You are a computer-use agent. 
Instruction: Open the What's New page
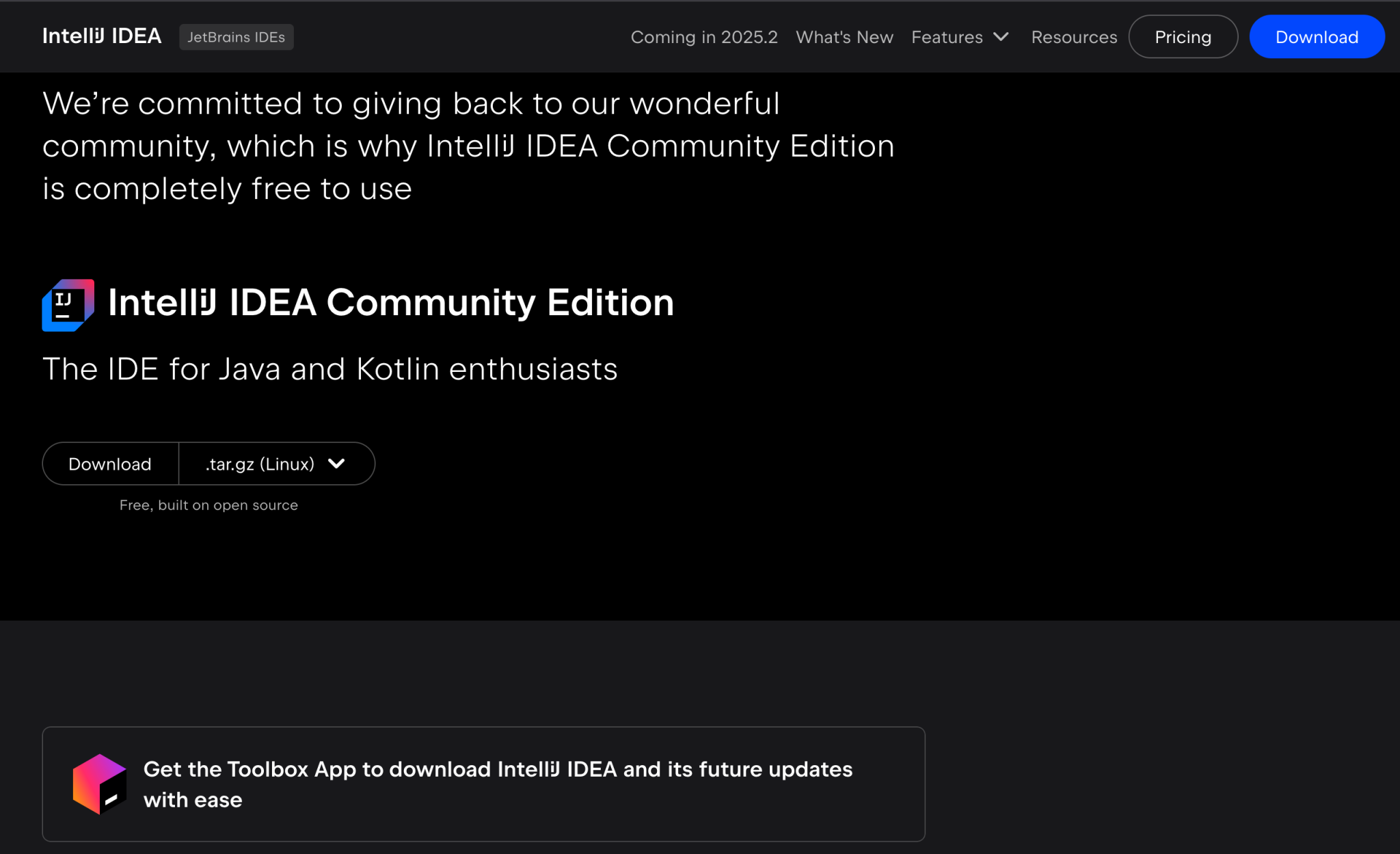point(844,37)
